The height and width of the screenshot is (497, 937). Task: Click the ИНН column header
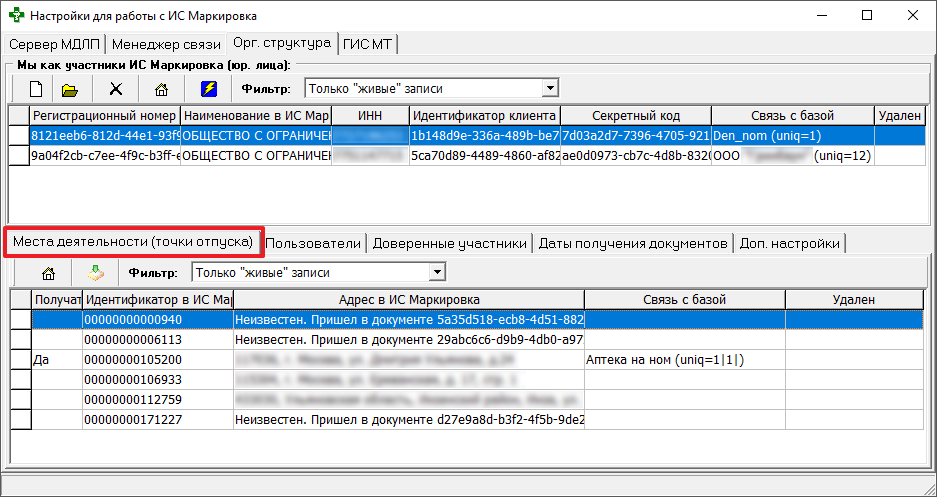point(370,116)
